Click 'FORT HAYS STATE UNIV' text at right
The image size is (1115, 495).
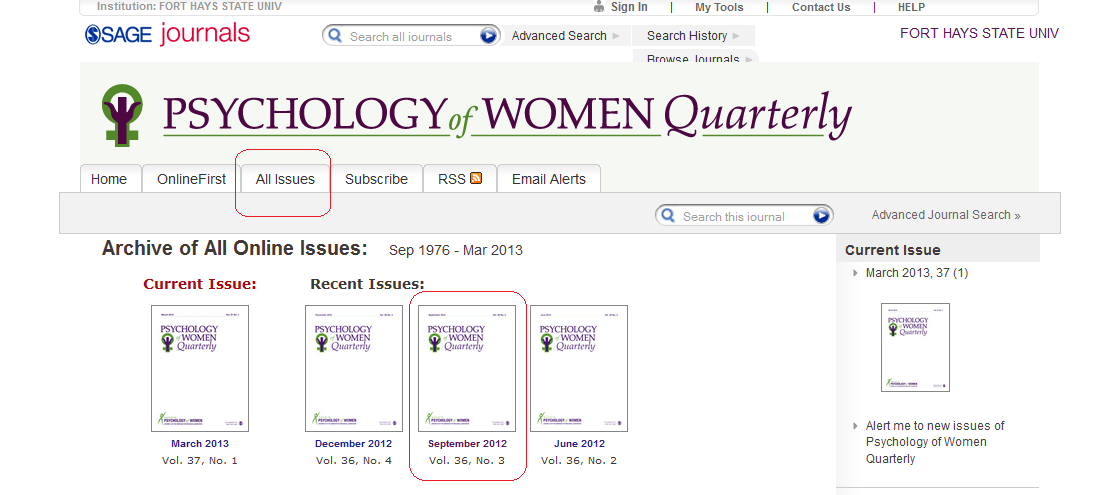tap(979, 33)
